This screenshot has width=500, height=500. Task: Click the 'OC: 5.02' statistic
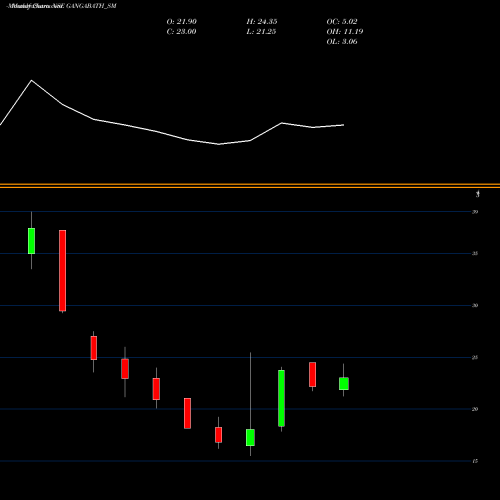342,21
